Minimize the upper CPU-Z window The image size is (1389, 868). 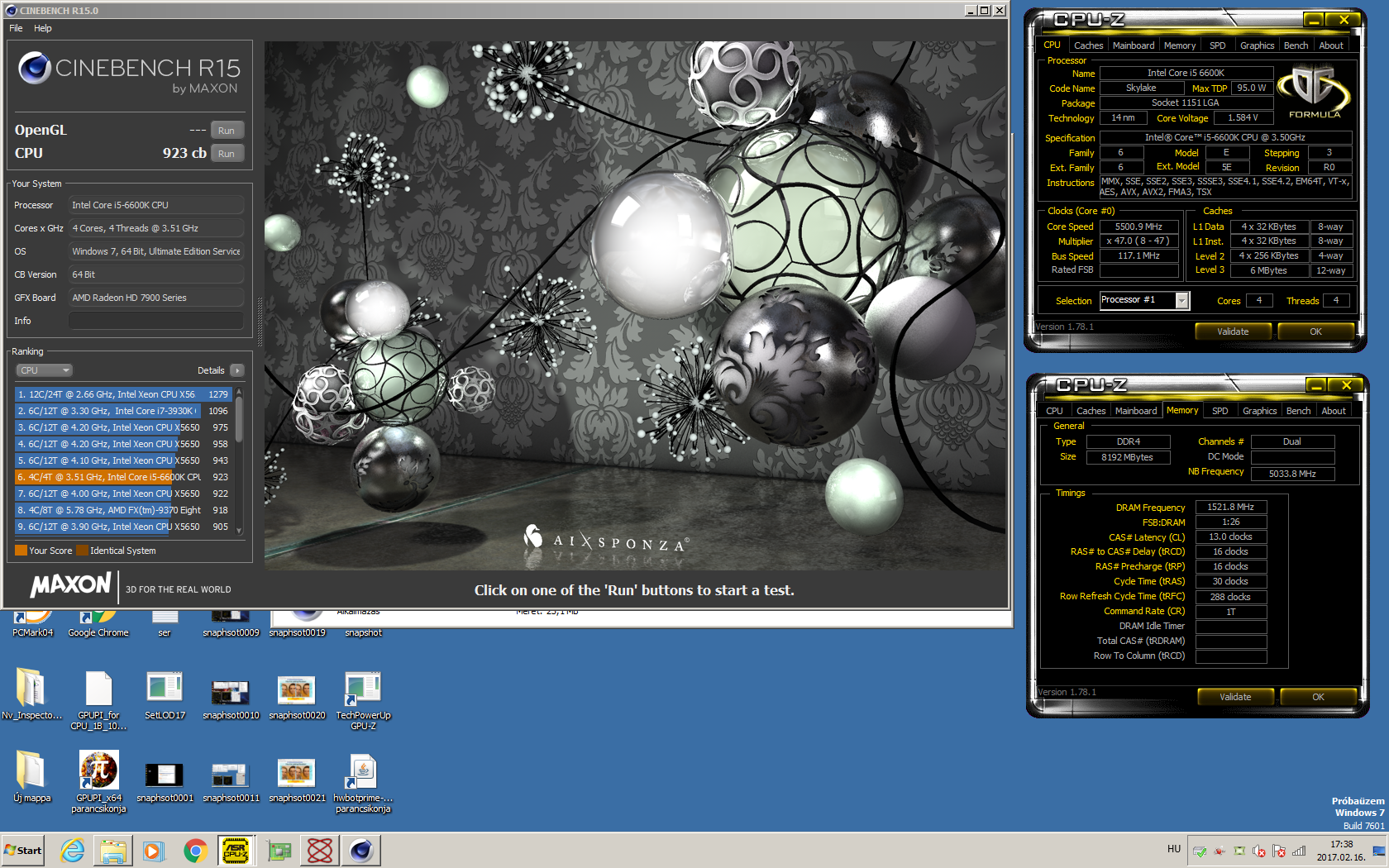click(x=1313, y=20)
